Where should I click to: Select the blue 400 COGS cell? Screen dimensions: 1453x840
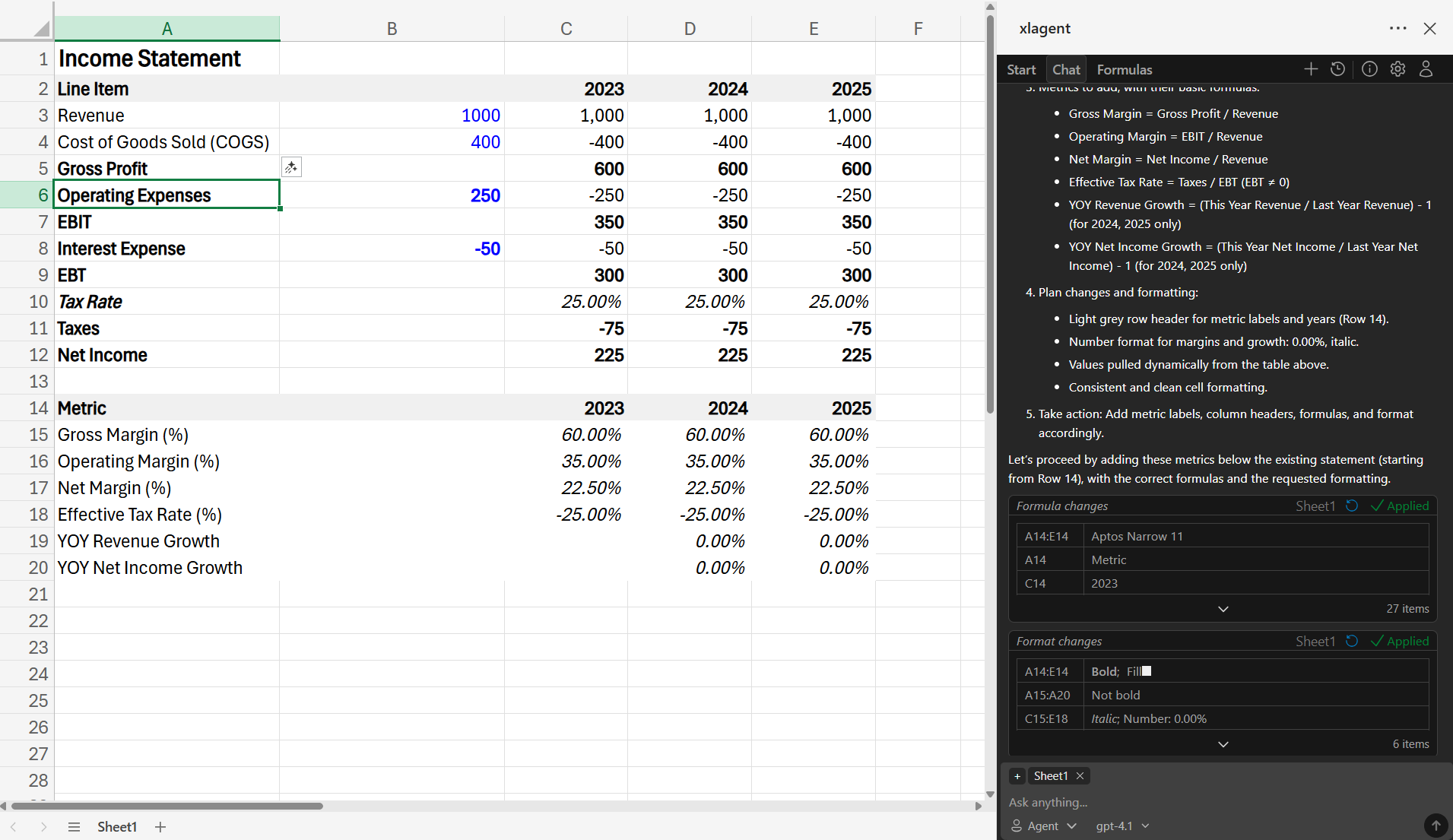click(x=392, y=141)
